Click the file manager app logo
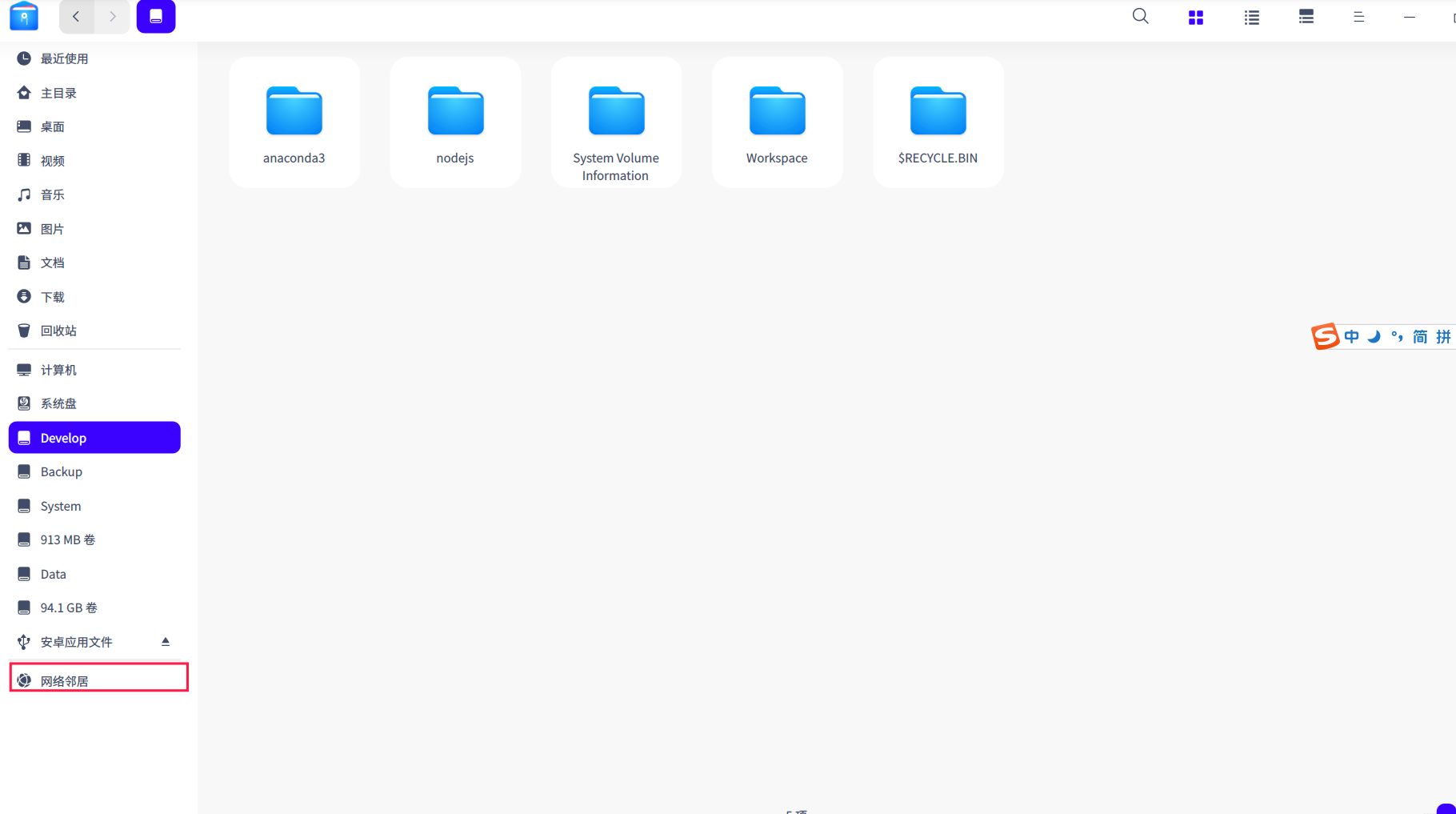The width and height of the screenshot is (1456, 814). (x=24, y=17)
